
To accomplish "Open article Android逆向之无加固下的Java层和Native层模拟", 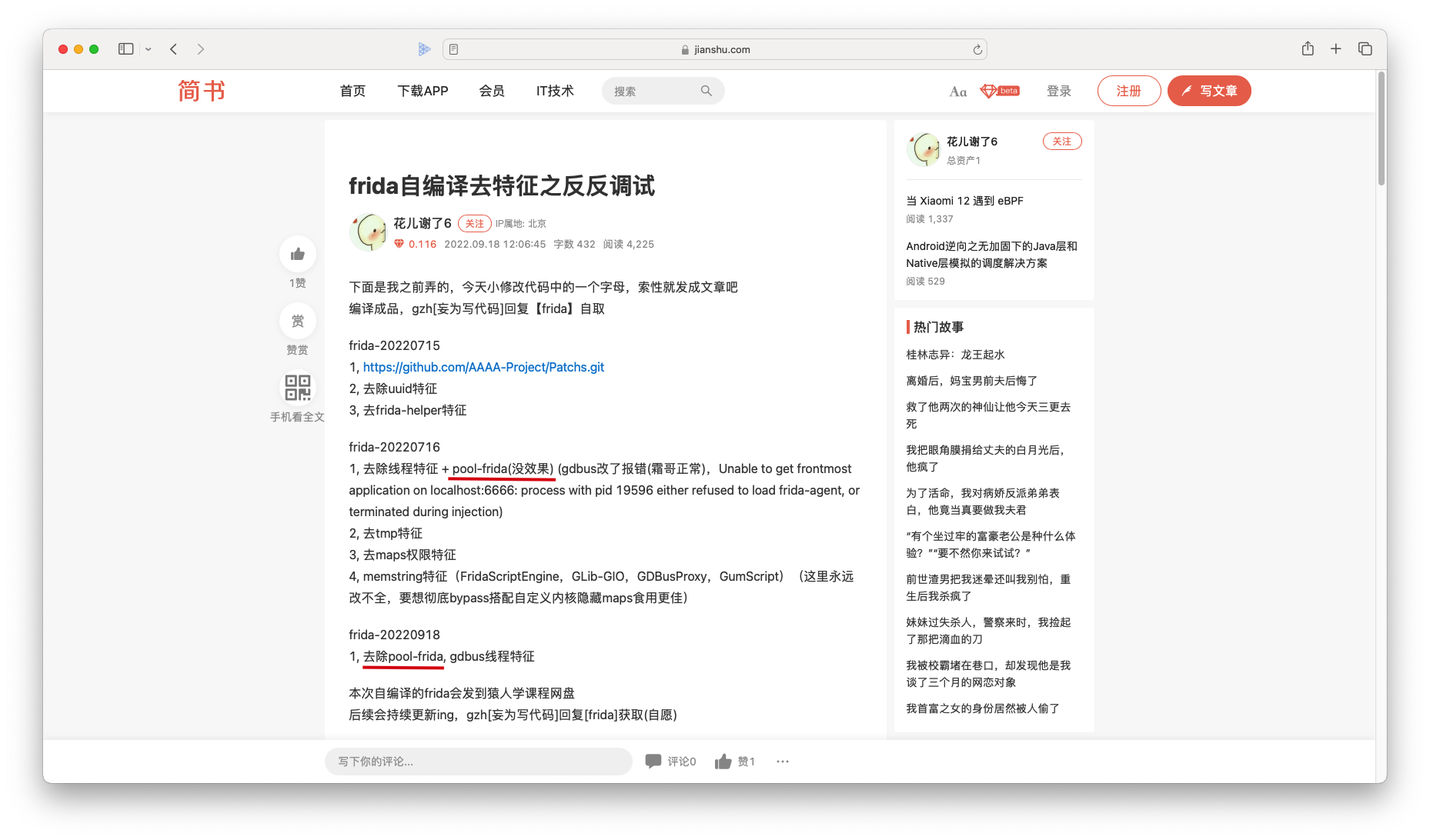I will coord(991,255).
